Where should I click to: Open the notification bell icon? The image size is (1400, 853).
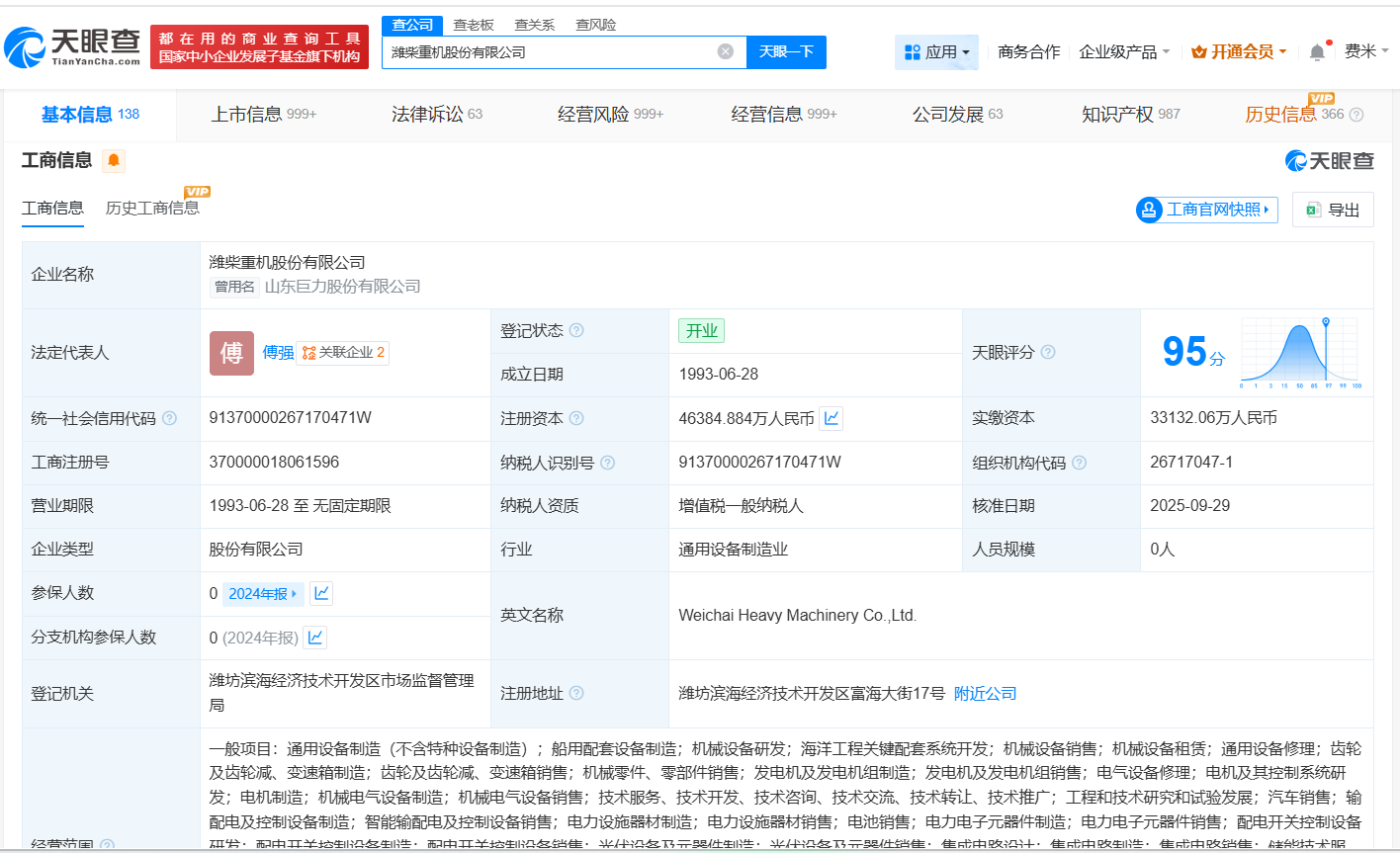pos(1317,51)
